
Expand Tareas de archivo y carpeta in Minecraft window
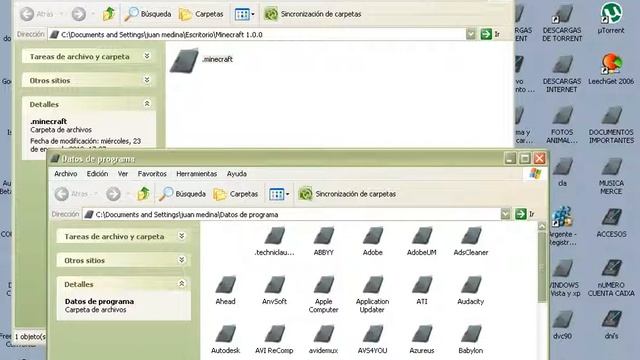tap(147, 56)
